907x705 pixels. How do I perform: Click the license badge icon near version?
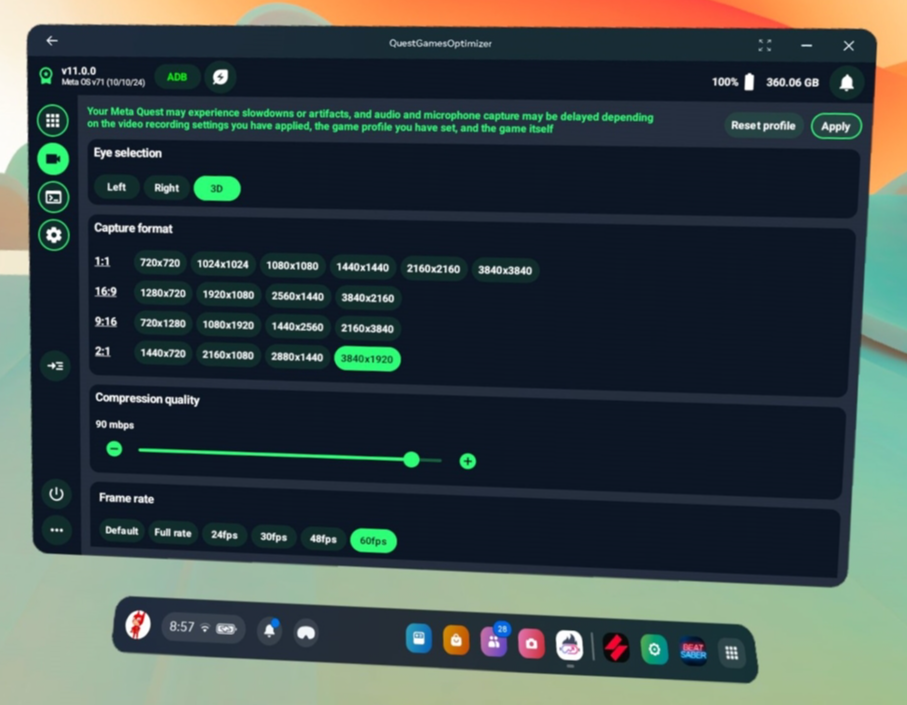pyautogui.click(x=46, y=76)
